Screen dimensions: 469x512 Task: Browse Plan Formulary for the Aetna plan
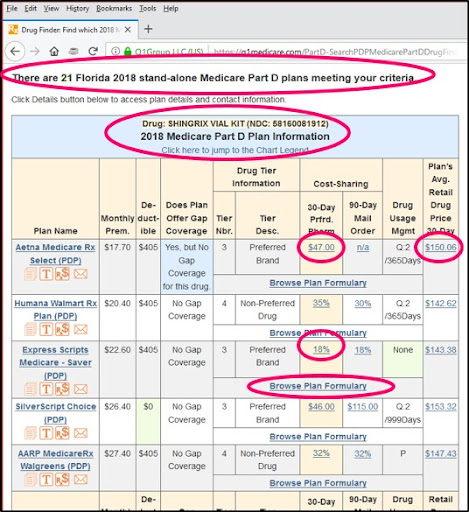point(318,283)
